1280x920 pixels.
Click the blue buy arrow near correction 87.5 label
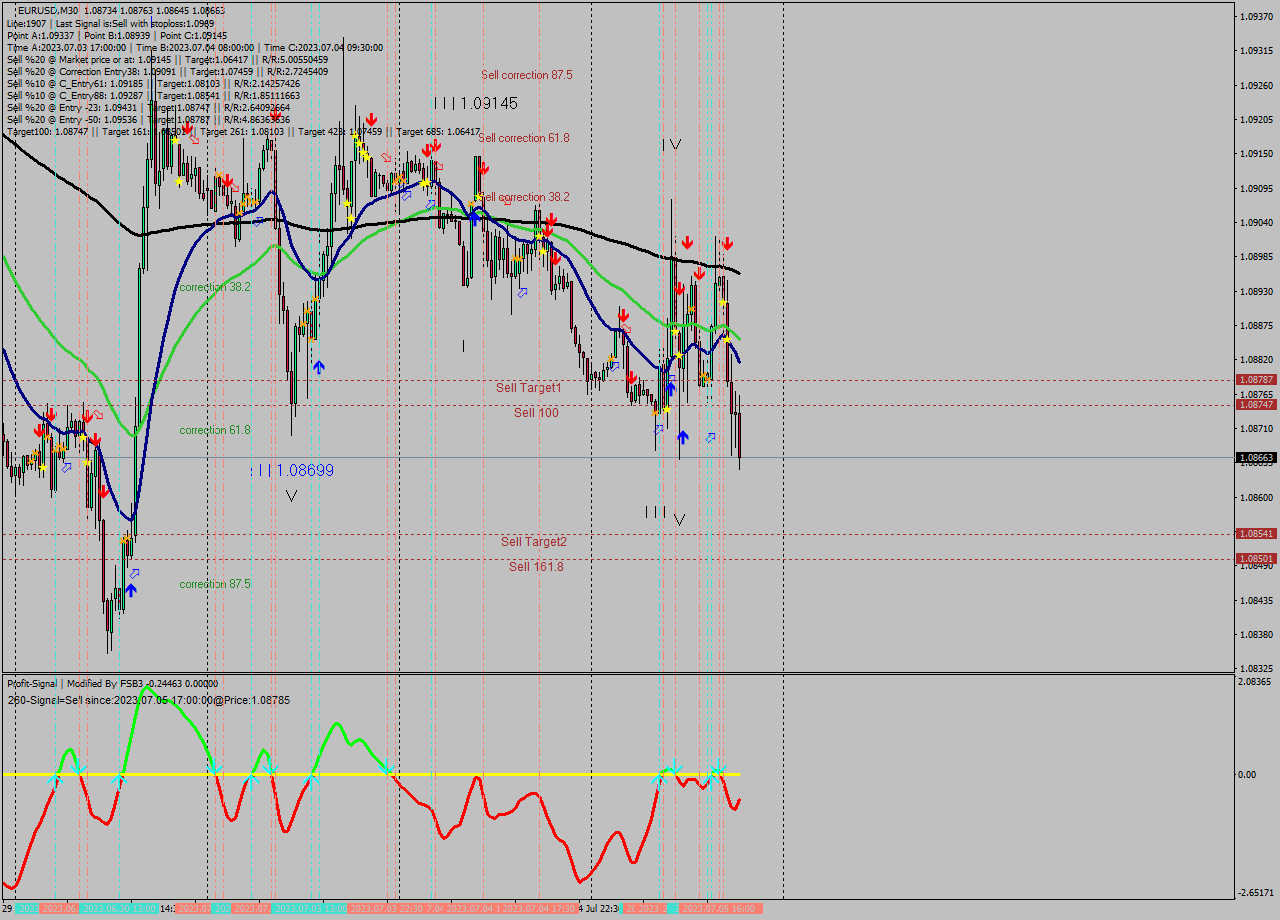click(x=130, y=589)
